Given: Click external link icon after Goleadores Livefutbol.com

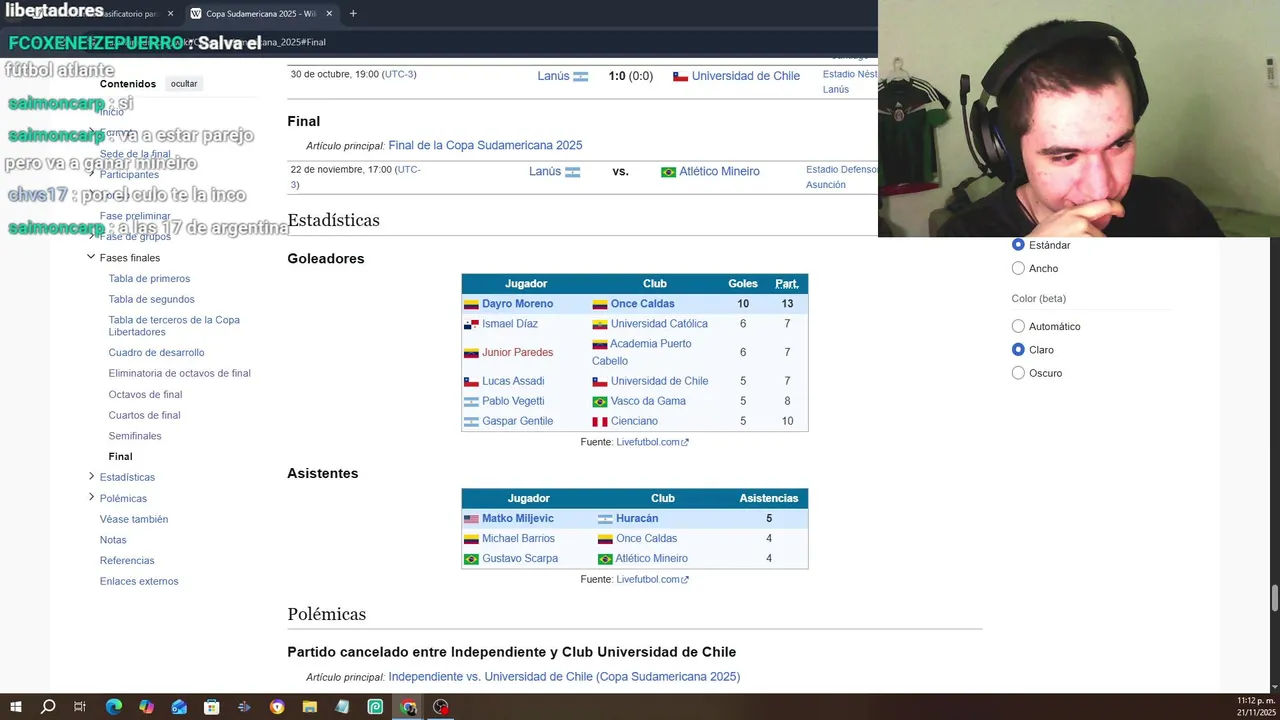Looking at the screenshot, I should pyautogui.click(x=685, y=442).
